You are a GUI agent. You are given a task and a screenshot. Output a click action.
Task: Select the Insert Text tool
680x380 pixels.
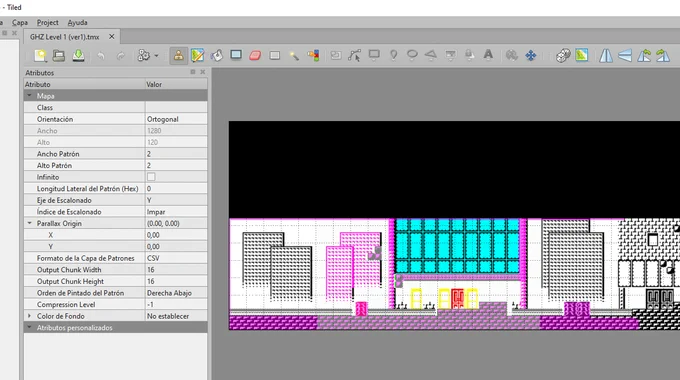click(488, 55)
